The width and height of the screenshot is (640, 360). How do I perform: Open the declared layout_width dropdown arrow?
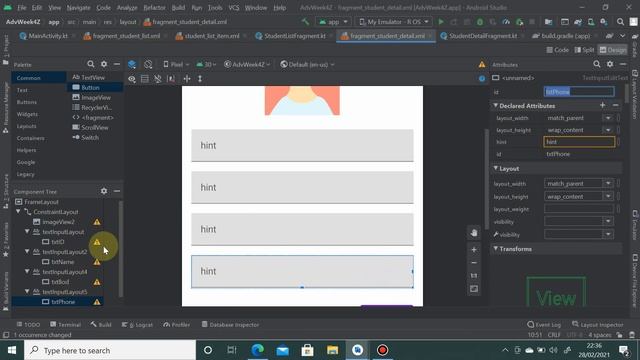608,118
